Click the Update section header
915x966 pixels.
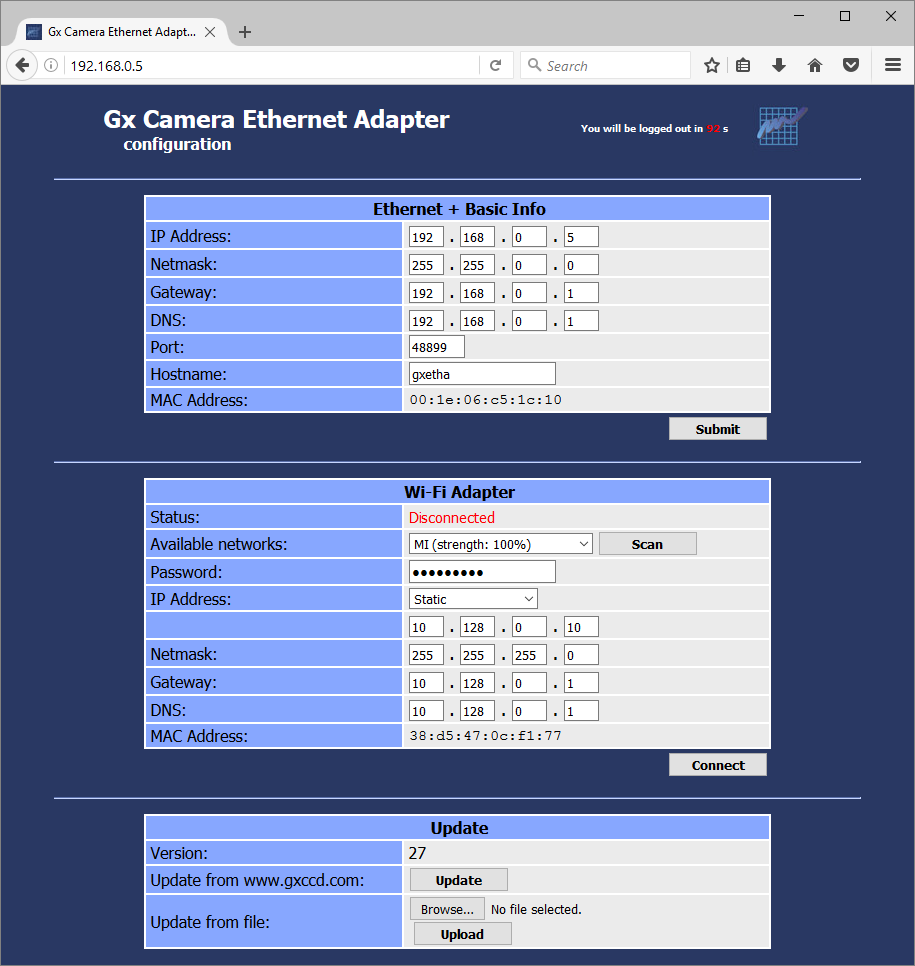pos(457,828)
